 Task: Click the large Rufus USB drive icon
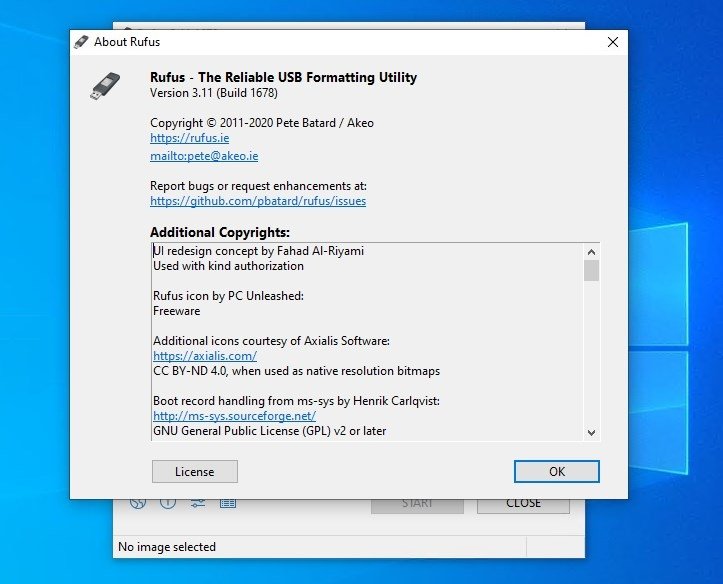coord(105,86)
